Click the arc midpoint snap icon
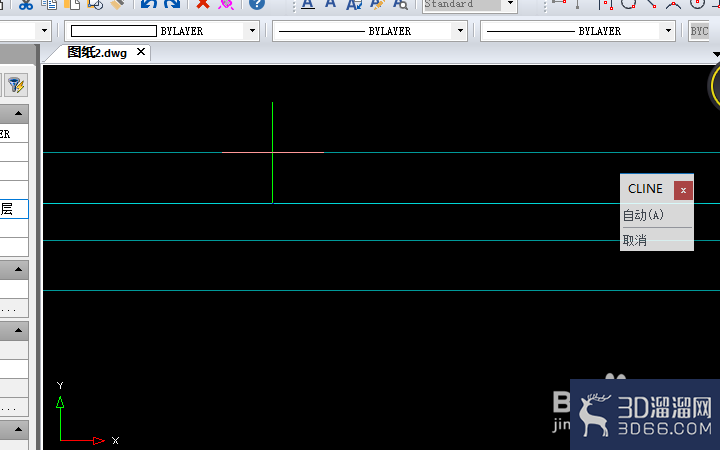The height and width of the screenshot is (450, 720). pyautogui.click(x=674, y=5)
